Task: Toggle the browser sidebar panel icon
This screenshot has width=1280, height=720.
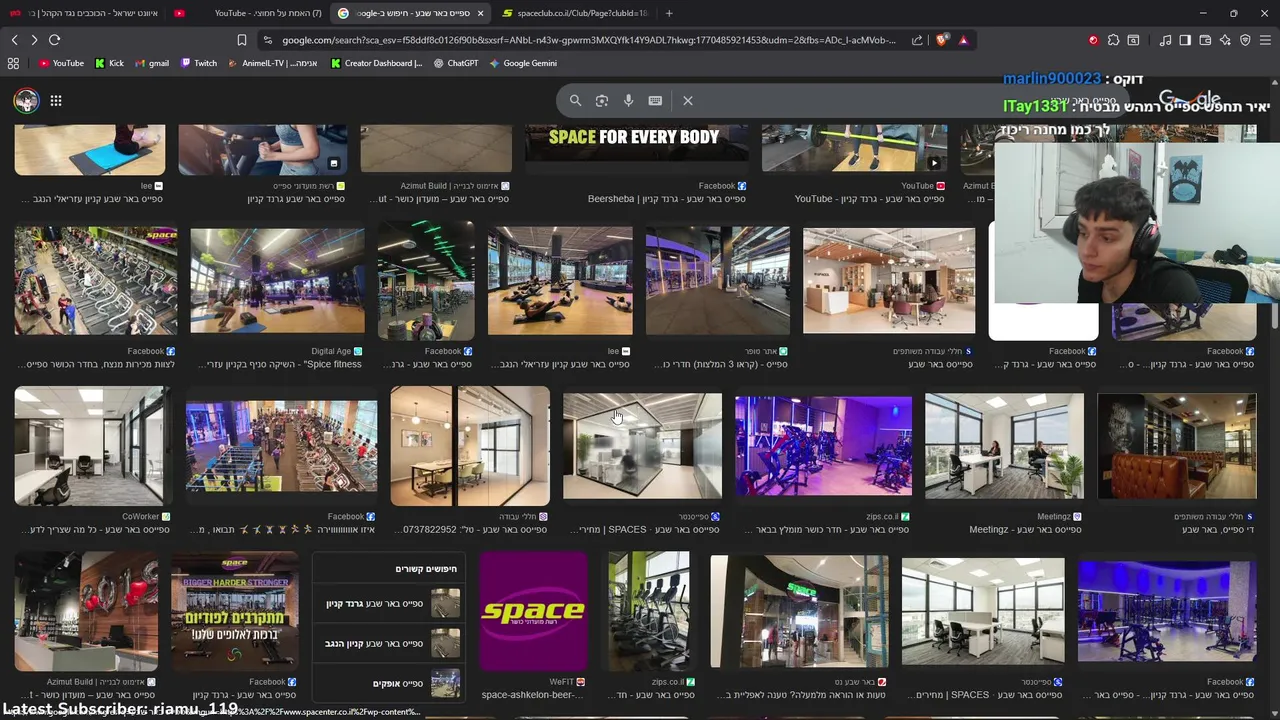Action: pyautogui.click(x=1185, y=40)
